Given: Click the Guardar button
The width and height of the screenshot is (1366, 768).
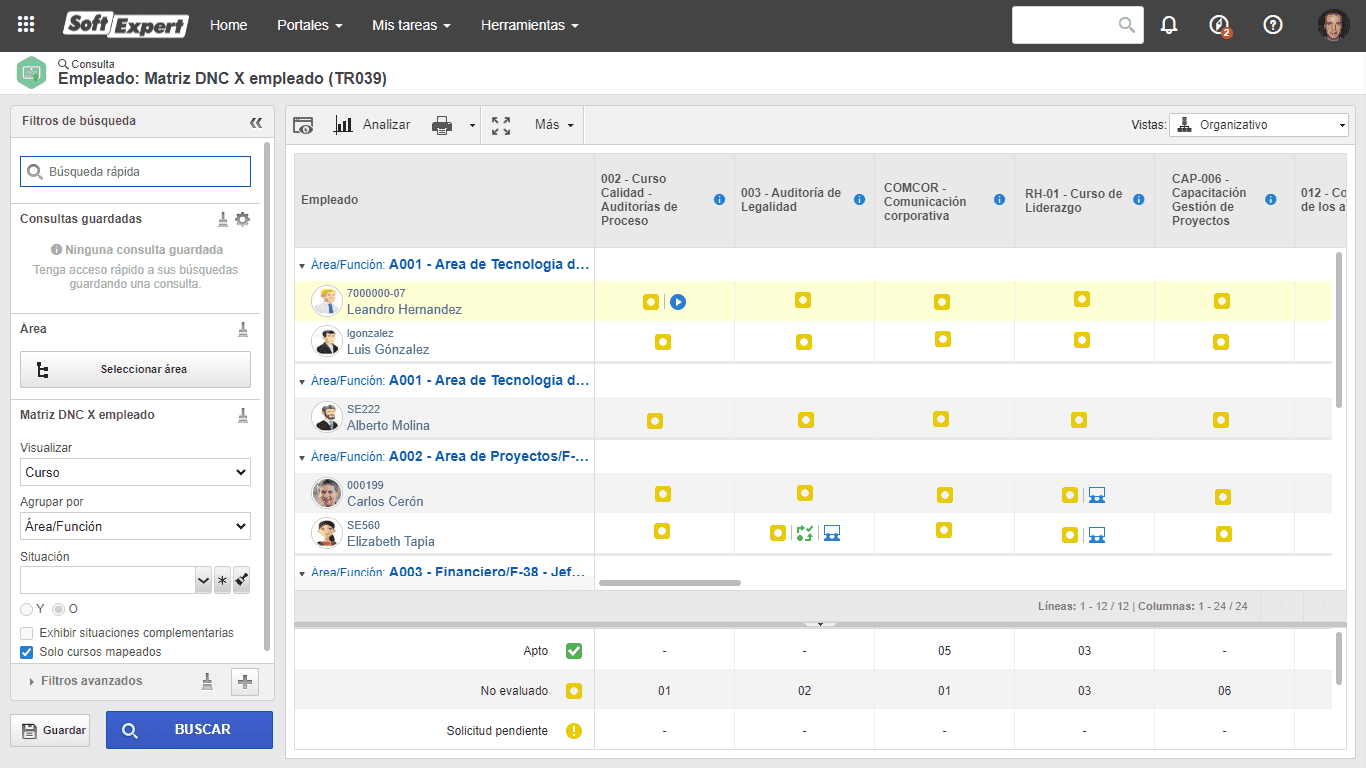Looking at the screenshot, I should coord(50,730).
